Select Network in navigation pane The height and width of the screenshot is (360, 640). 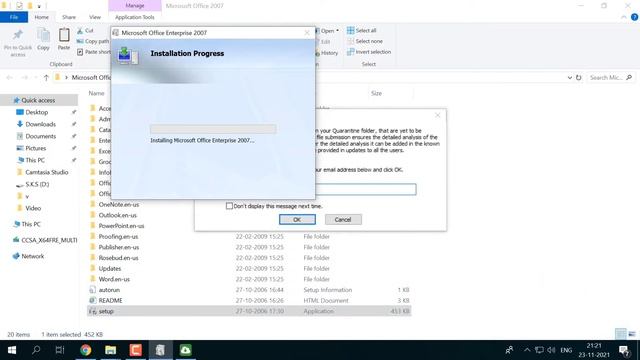32,256
